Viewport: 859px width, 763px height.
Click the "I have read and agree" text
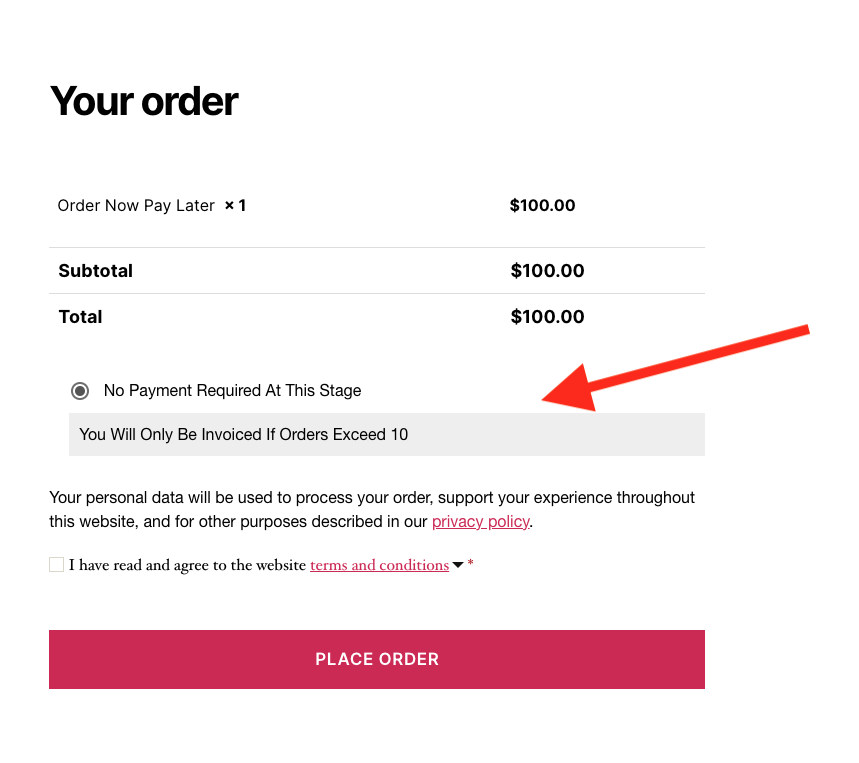coord(187,565)
